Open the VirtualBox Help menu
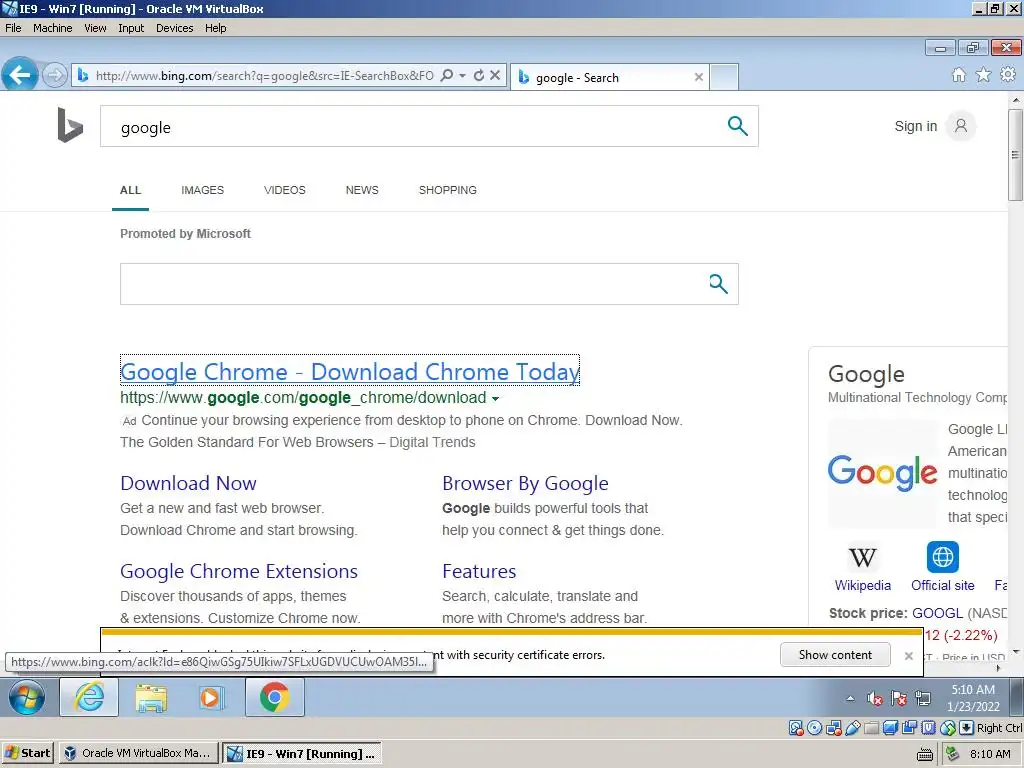The width and height of the screenshot is (1024, 768). pyautogui.click(x=216, y=28)
